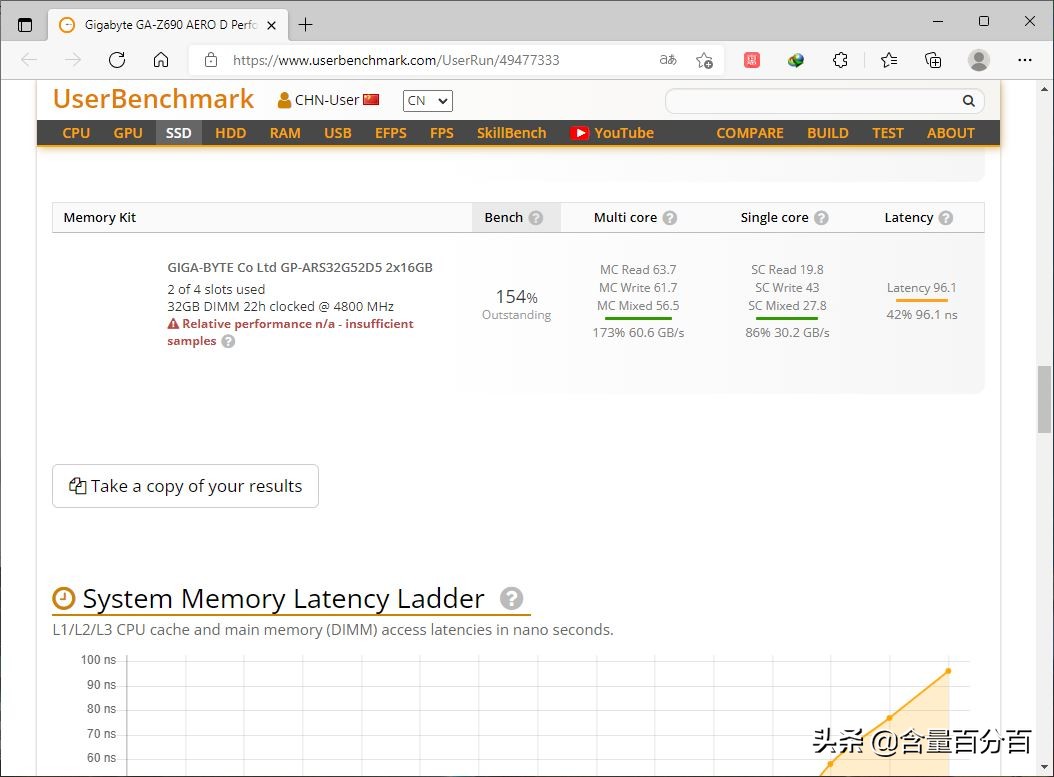Click Take a copy of your results
1054x777 pixels.
pos(184,486)
